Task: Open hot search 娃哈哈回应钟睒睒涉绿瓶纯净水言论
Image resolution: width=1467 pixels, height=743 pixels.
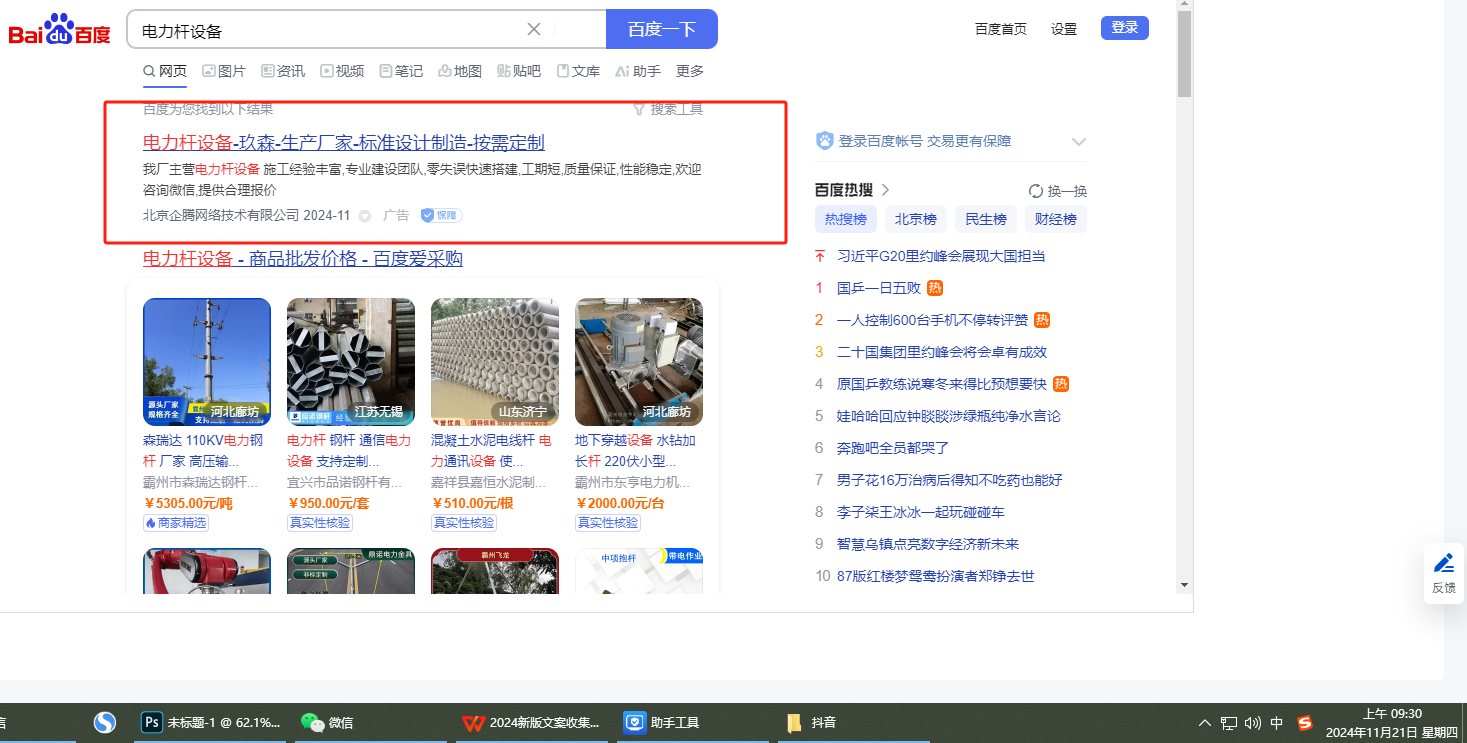Action: [949, 416]
